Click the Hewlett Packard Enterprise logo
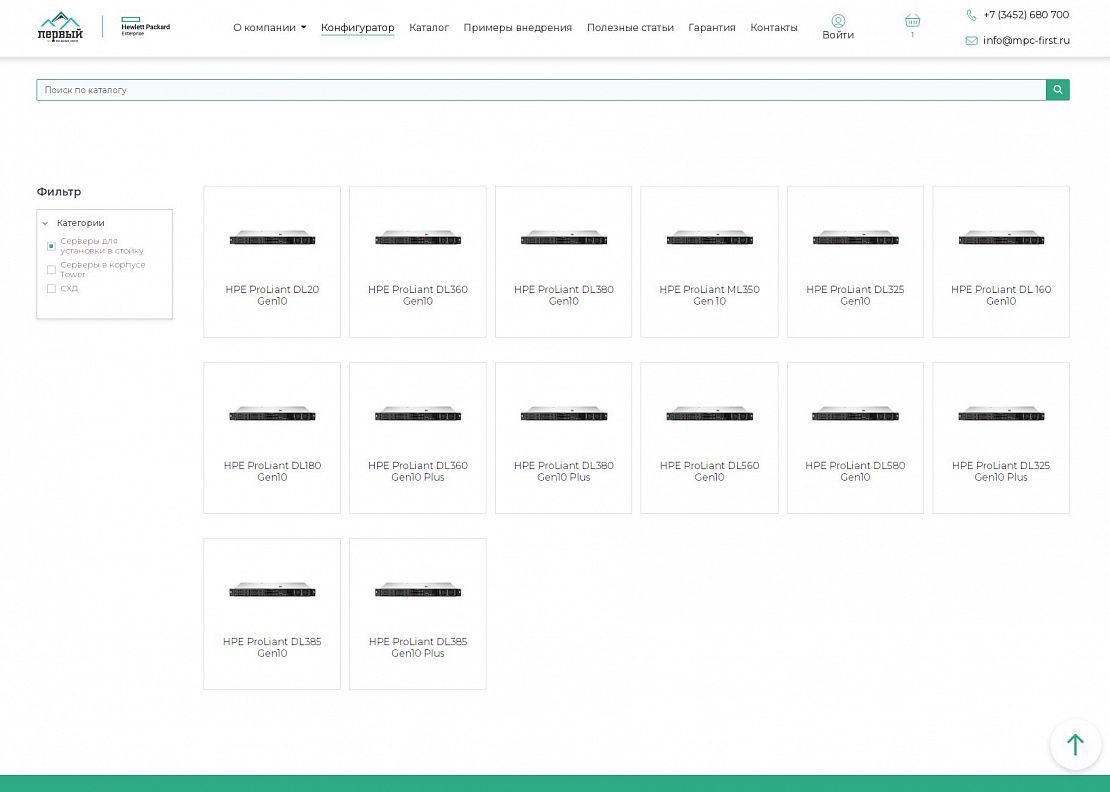 145,27
